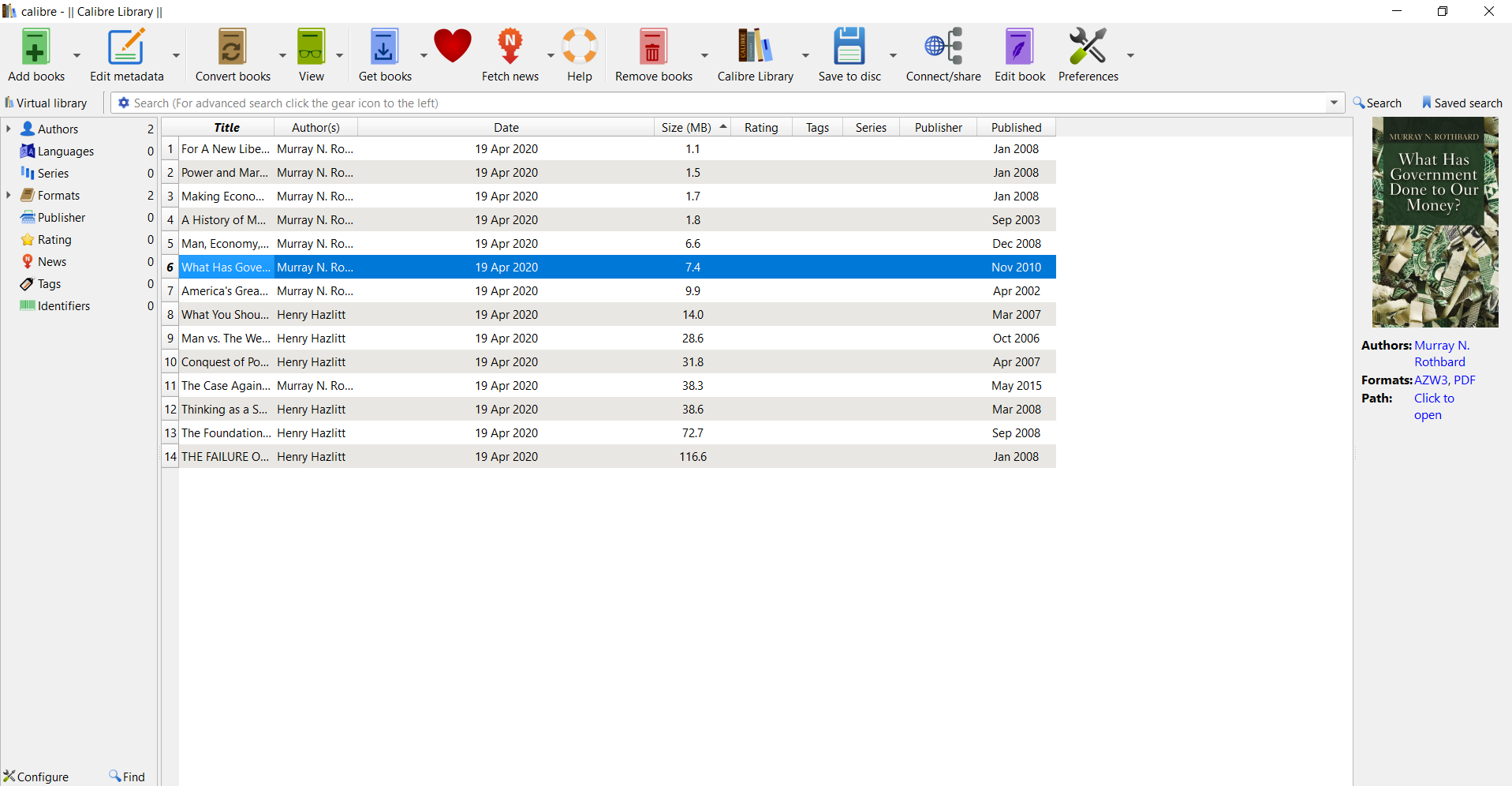Click the Virtual library button

[x=46, y=103]
